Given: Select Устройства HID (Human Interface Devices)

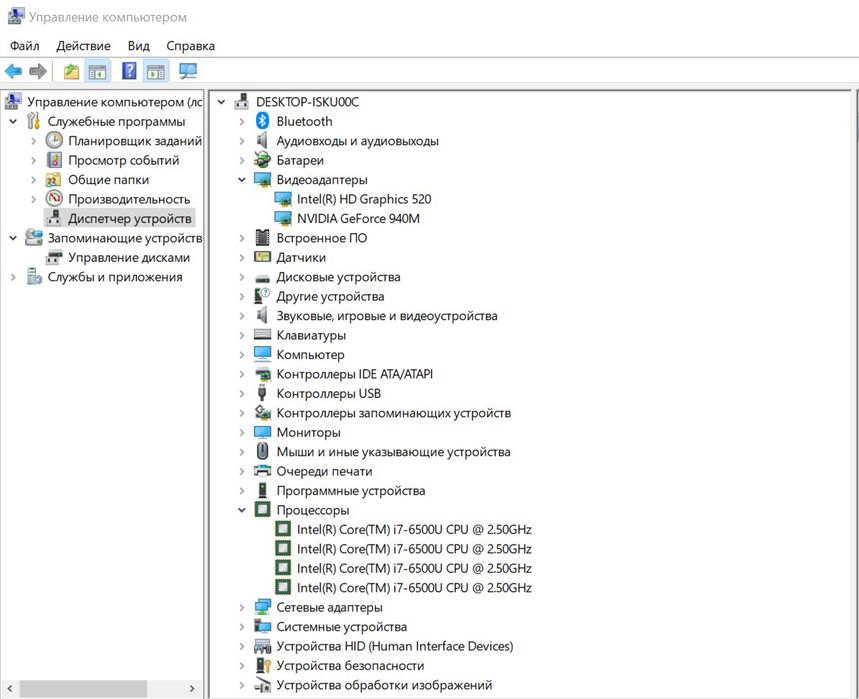Looking at the screenshot, I should tap(394, 646).
